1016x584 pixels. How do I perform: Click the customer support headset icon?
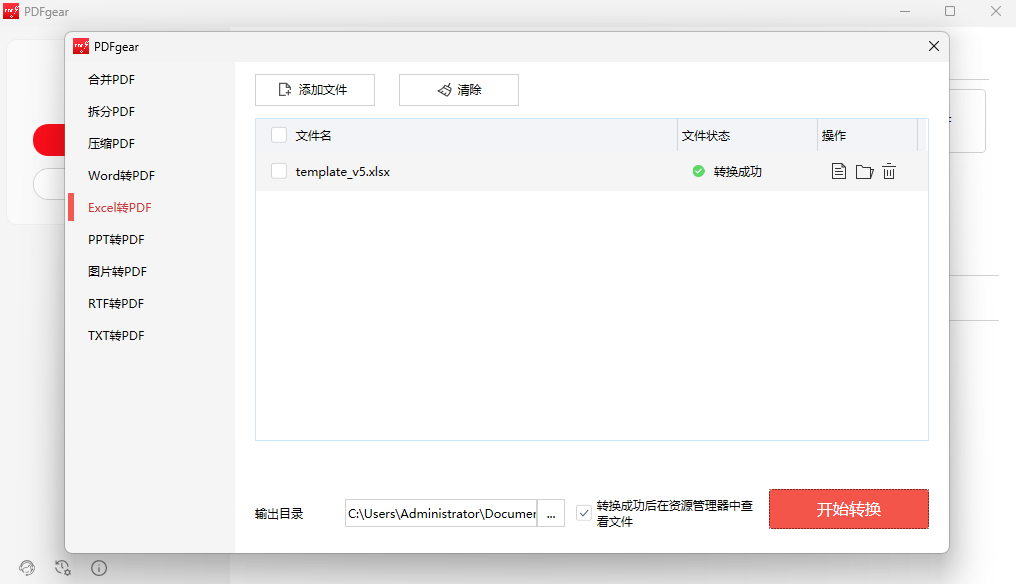[x=26, y=567]
